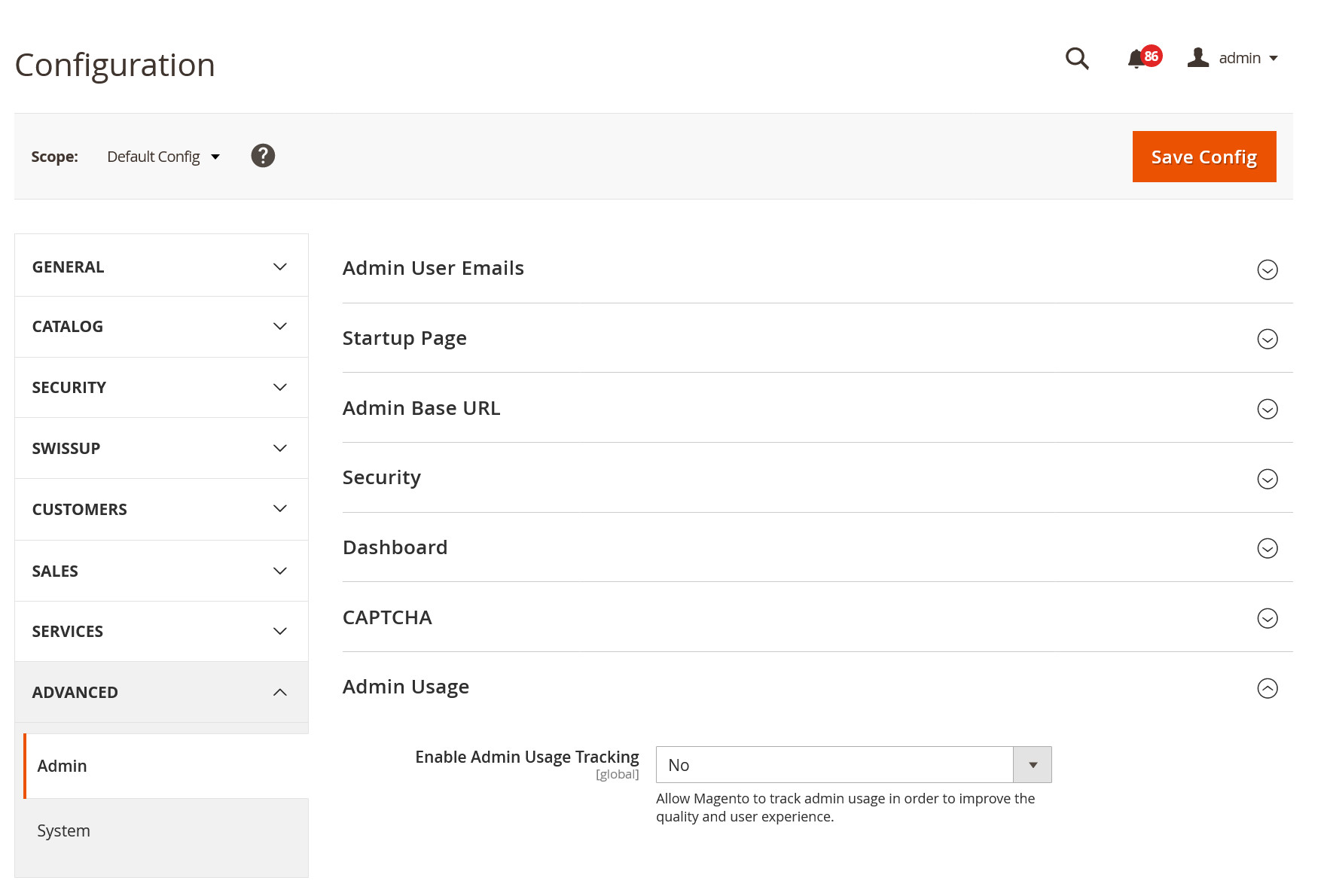Expand the GENERAL sidebar group
The width and height of the screenshot is (1327, 896).
[x=161, y=267]
